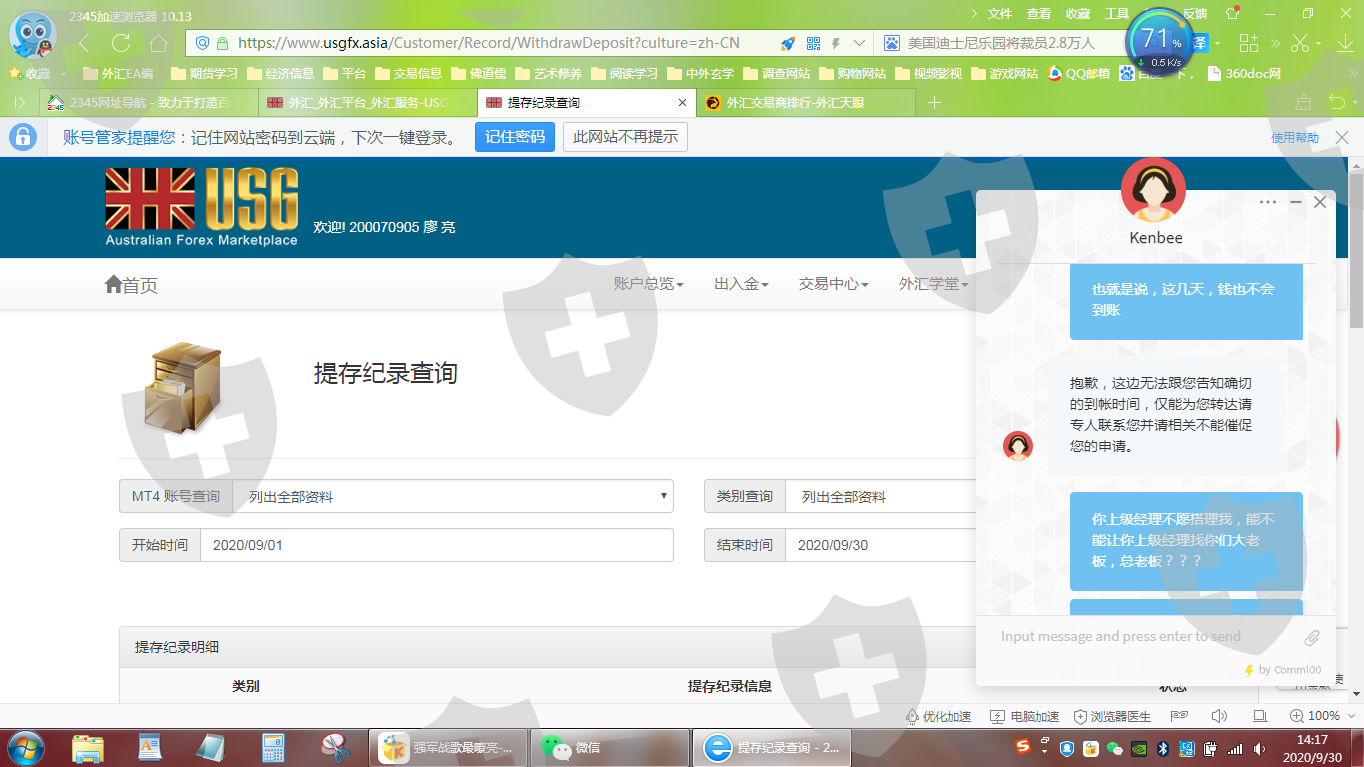Click the 开始时间 date input field
The height and width of the screenshot is (767, 1364).
(436, 545)
